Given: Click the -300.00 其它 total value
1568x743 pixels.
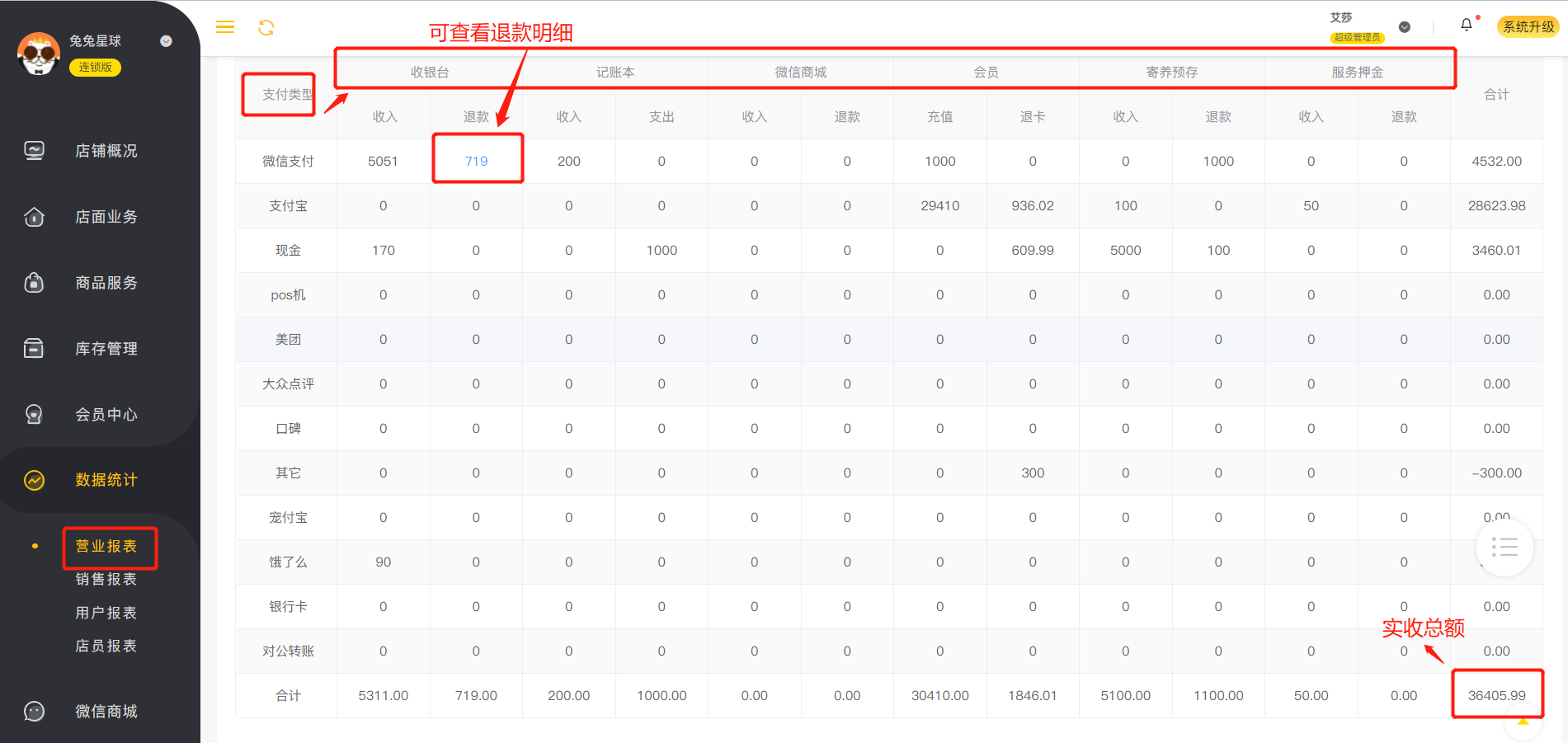Looking at the screenshot, I should 1496,473.
